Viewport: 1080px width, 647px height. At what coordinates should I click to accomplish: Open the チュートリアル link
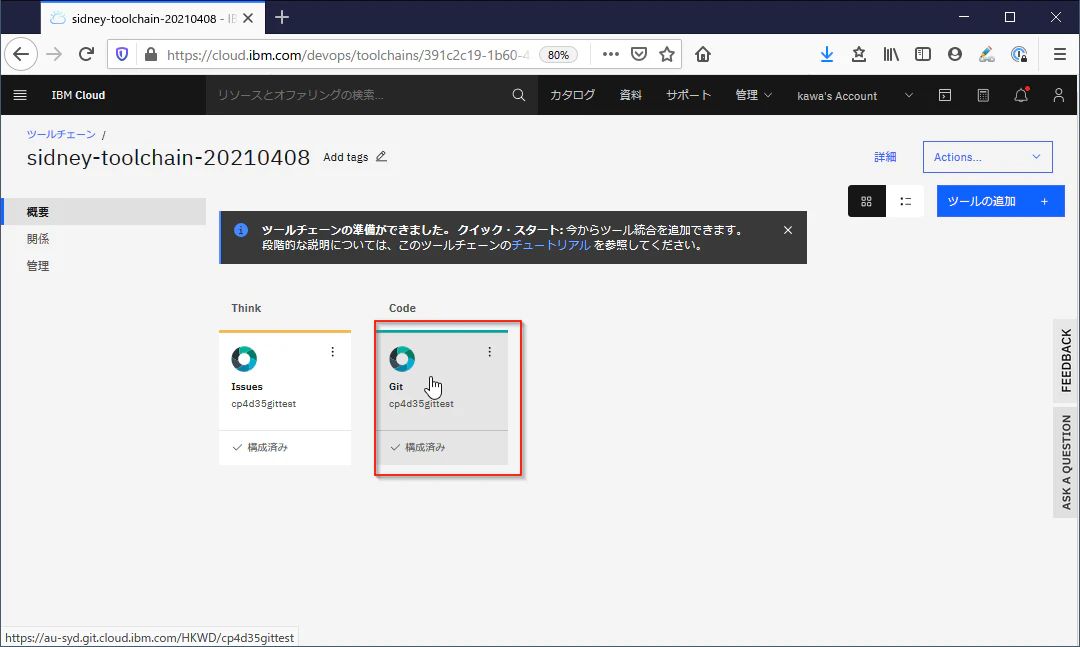tap(551, 245)
